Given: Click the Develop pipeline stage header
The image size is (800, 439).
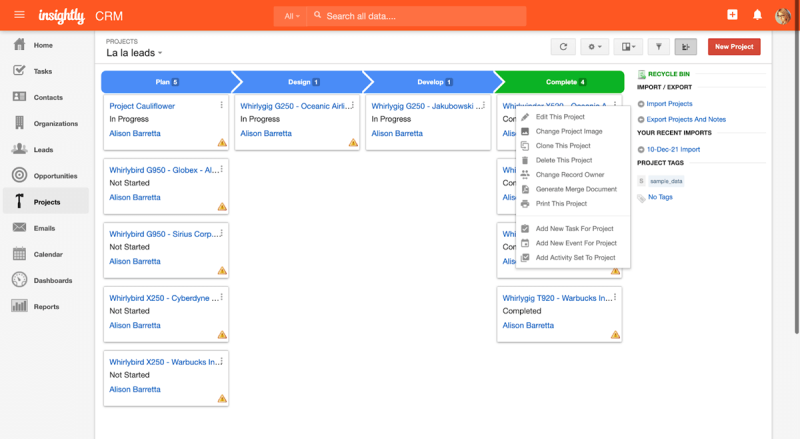Looking at the screenshot, I should (x=434, y=82).
